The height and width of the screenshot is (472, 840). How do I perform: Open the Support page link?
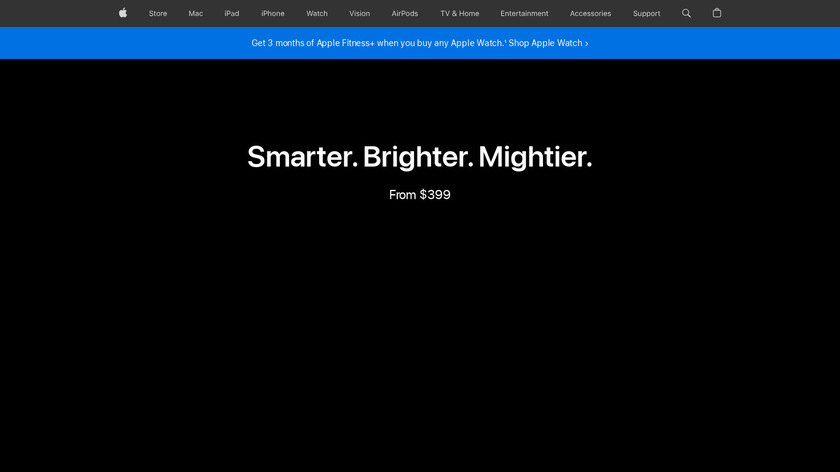coord(647,13)
